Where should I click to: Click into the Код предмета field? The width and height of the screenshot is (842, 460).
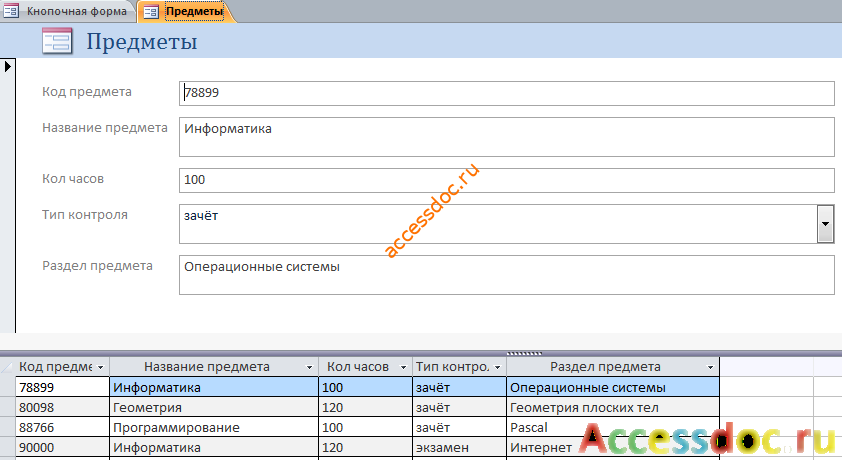[506, 93]
